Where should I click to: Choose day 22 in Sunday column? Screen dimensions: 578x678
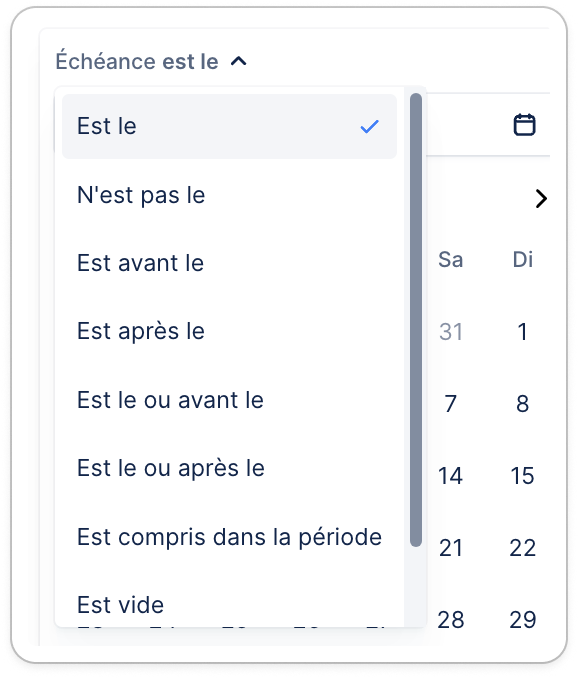(522, 548)
